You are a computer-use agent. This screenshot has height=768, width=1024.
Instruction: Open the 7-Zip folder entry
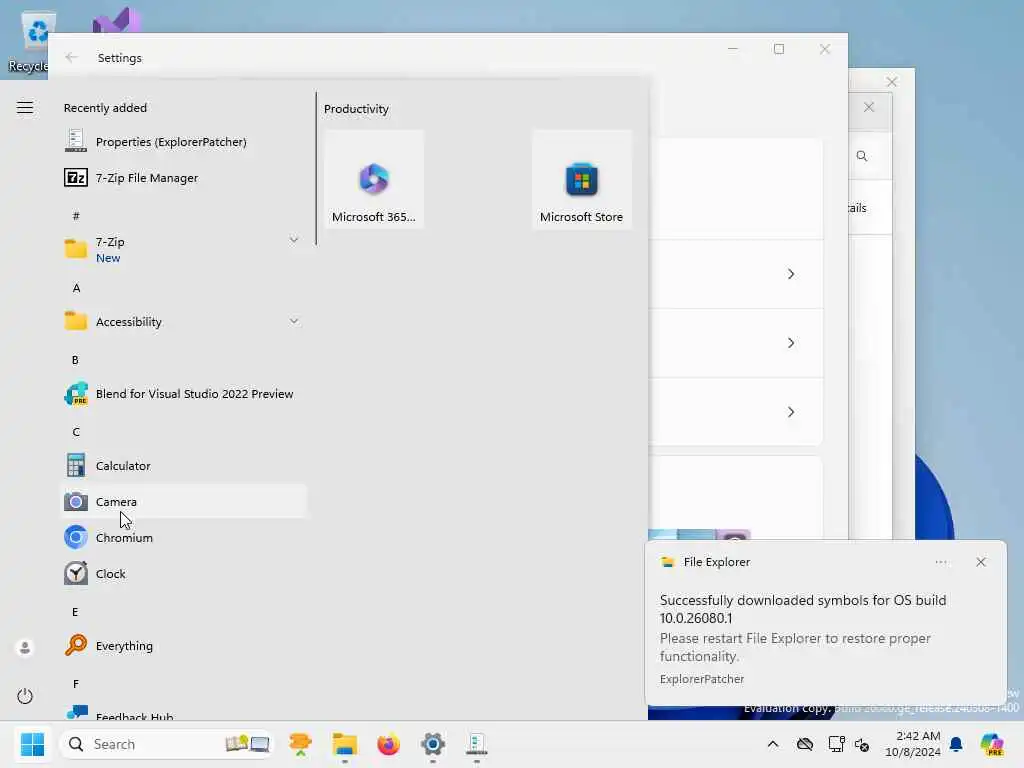tap(184, 249)
